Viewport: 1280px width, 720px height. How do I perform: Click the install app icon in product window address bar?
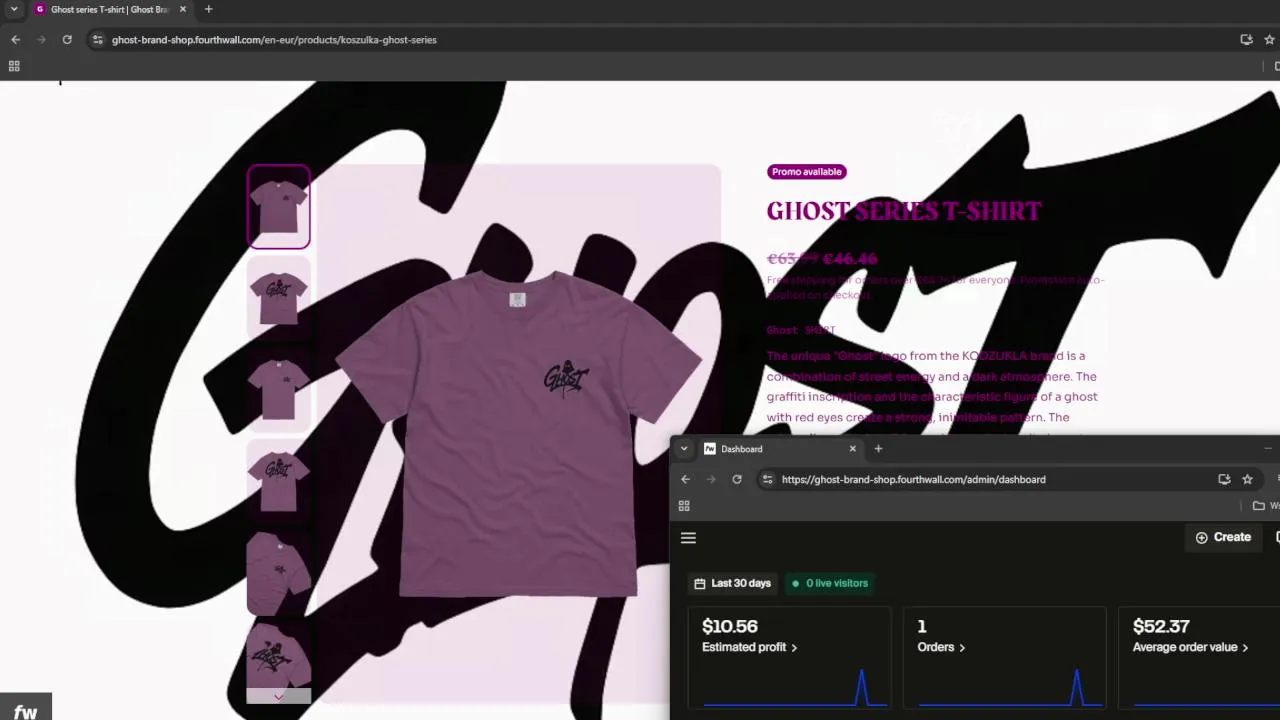tap(1246, 40)
